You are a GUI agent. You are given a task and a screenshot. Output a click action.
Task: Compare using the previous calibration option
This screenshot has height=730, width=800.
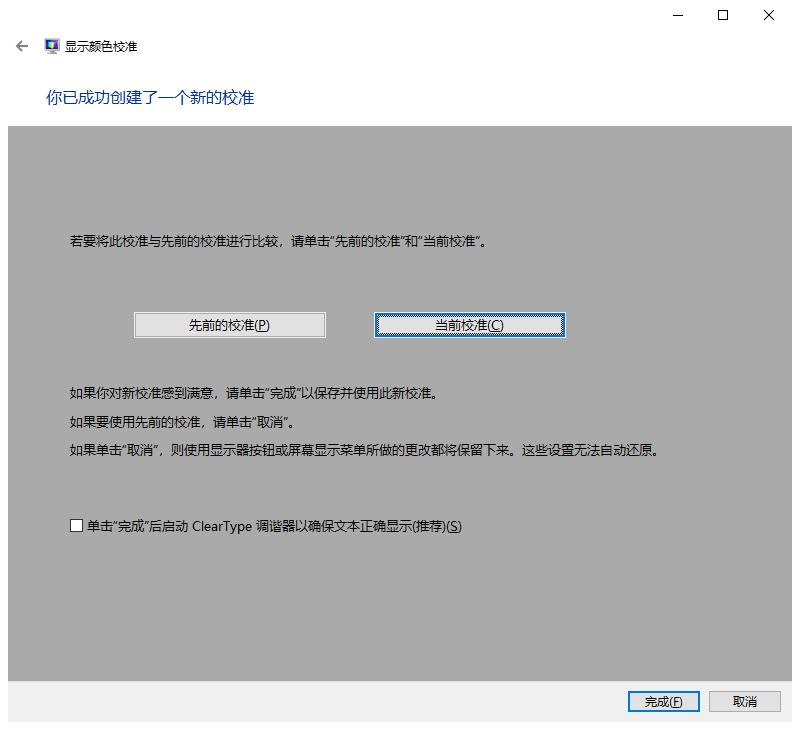(229, 324)
